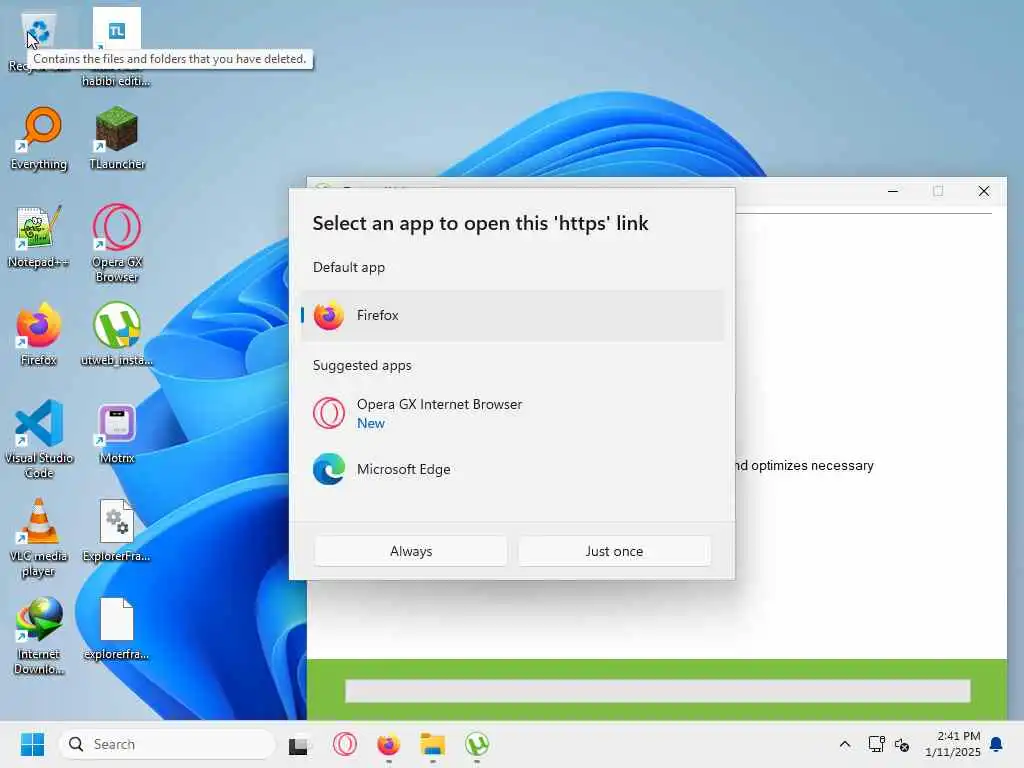Expand hidden system tray icons chevron
This screenshot has width=1024, height=768.
tap(844, 744)
